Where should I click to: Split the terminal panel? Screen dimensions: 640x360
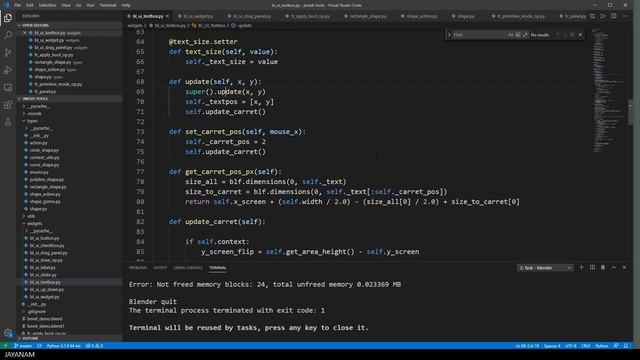(592, 268)
